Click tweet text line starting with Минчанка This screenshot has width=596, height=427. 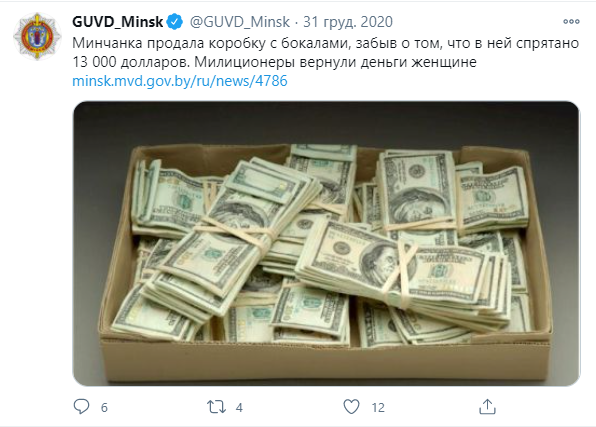pos(325,43)
